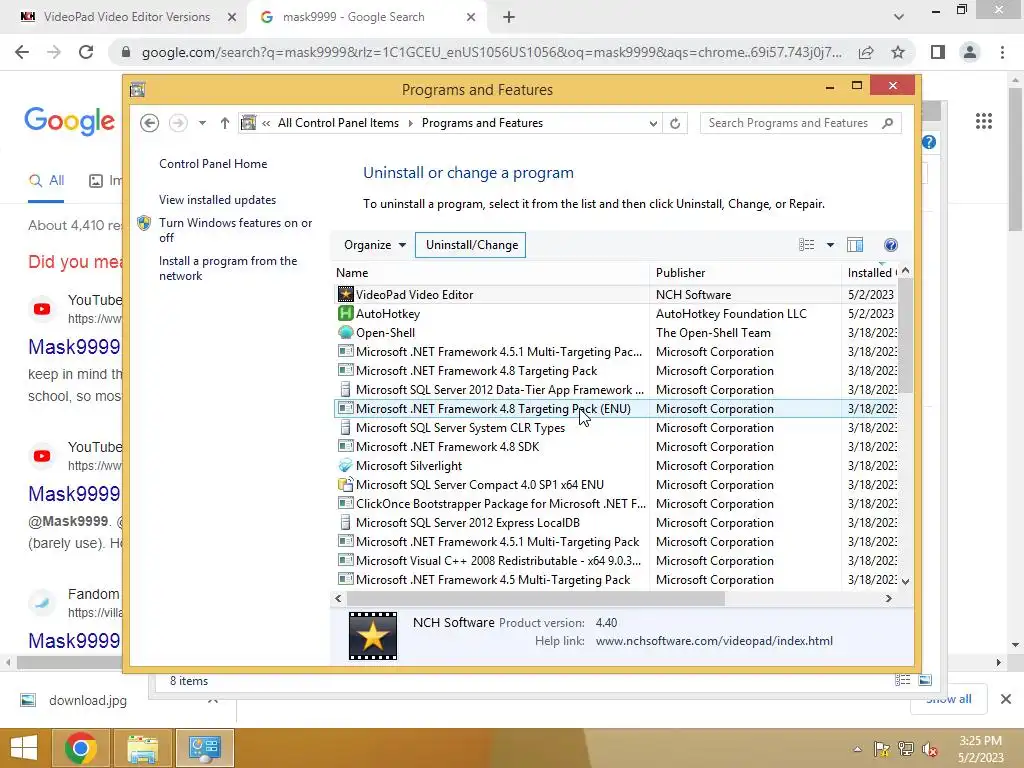Open the Windows Start button
Image resolution: width=1024 pixels, height=768 pixels.
click(24, 748)
